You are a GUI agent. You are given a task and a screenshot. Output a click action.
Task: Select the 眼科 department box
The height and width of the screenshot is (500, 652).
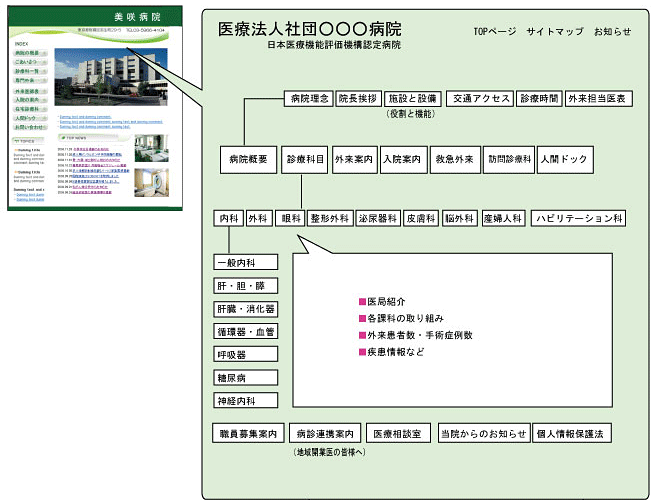[291, 218]
